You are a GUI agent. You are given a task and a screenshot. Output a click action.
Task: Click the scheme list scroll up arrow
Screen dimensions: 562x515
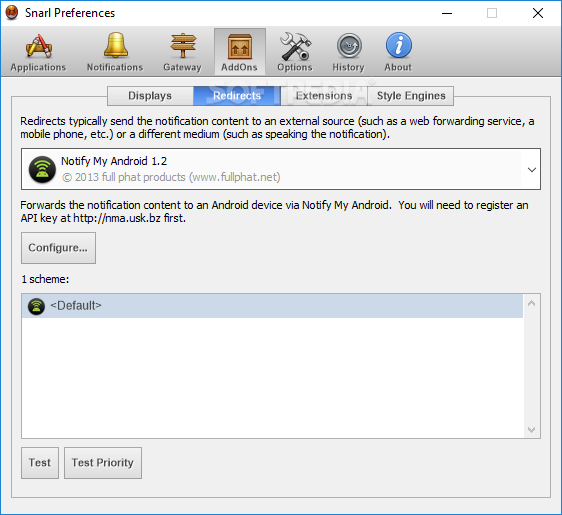point(532,304)
